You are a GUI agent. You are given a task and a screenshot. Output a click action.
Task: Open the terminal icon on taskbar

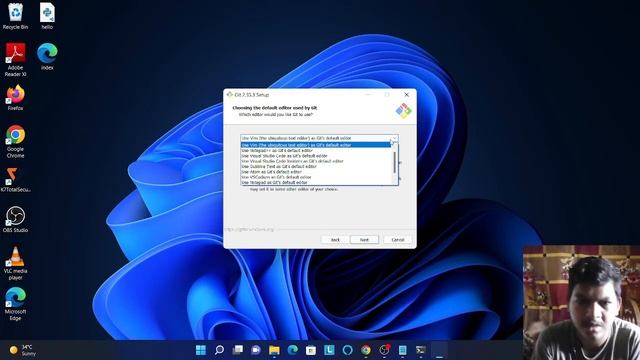(x=421, y=350)
